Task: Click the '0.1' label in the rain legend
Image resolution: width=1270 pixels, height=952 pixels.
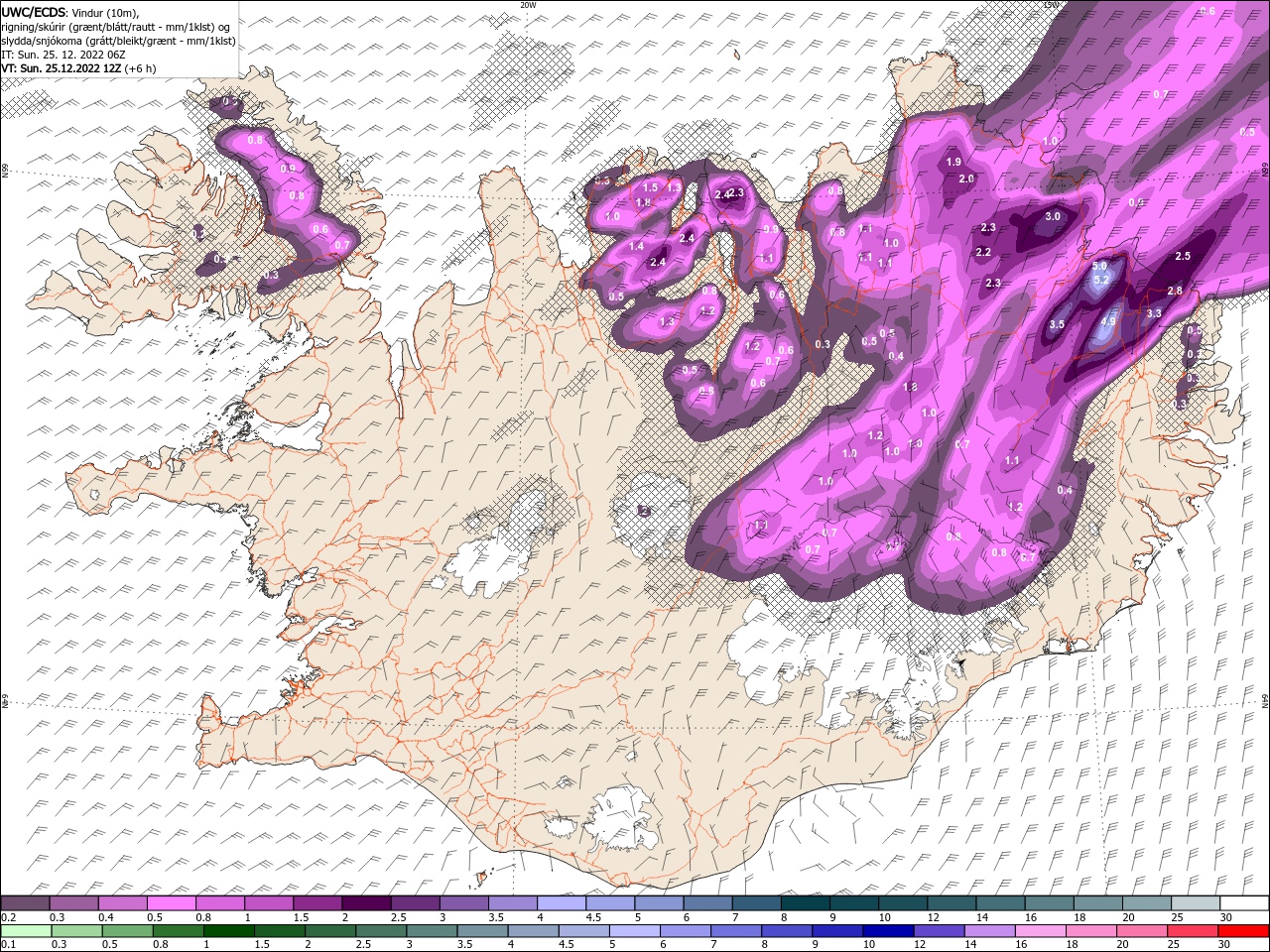Action: click(x=8, y=945)
